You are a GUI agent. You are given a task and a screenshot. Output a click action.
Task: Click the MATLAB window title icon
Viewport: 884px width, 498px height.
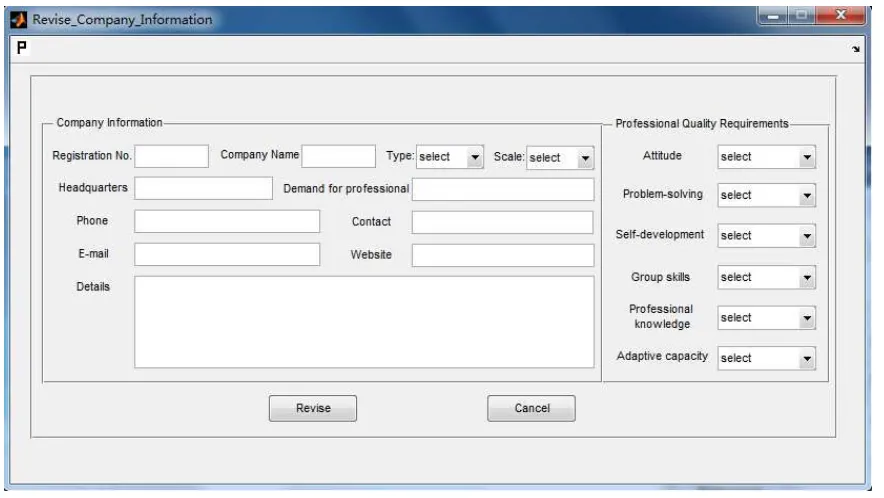click(x=19, y=20)
